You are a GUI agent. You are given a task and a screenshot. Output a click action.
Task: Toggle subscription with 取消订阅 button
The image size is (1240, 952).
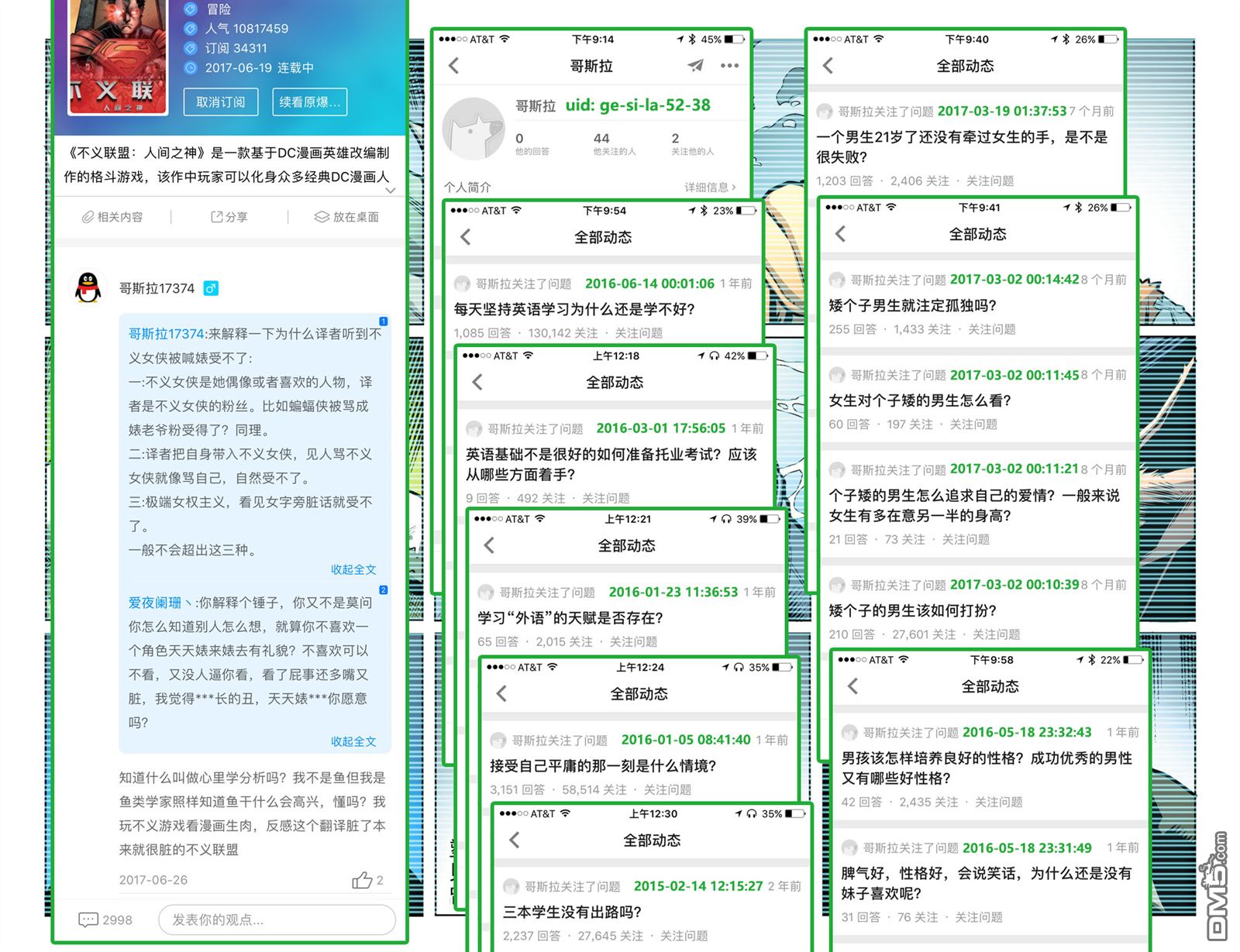[221, 102]
